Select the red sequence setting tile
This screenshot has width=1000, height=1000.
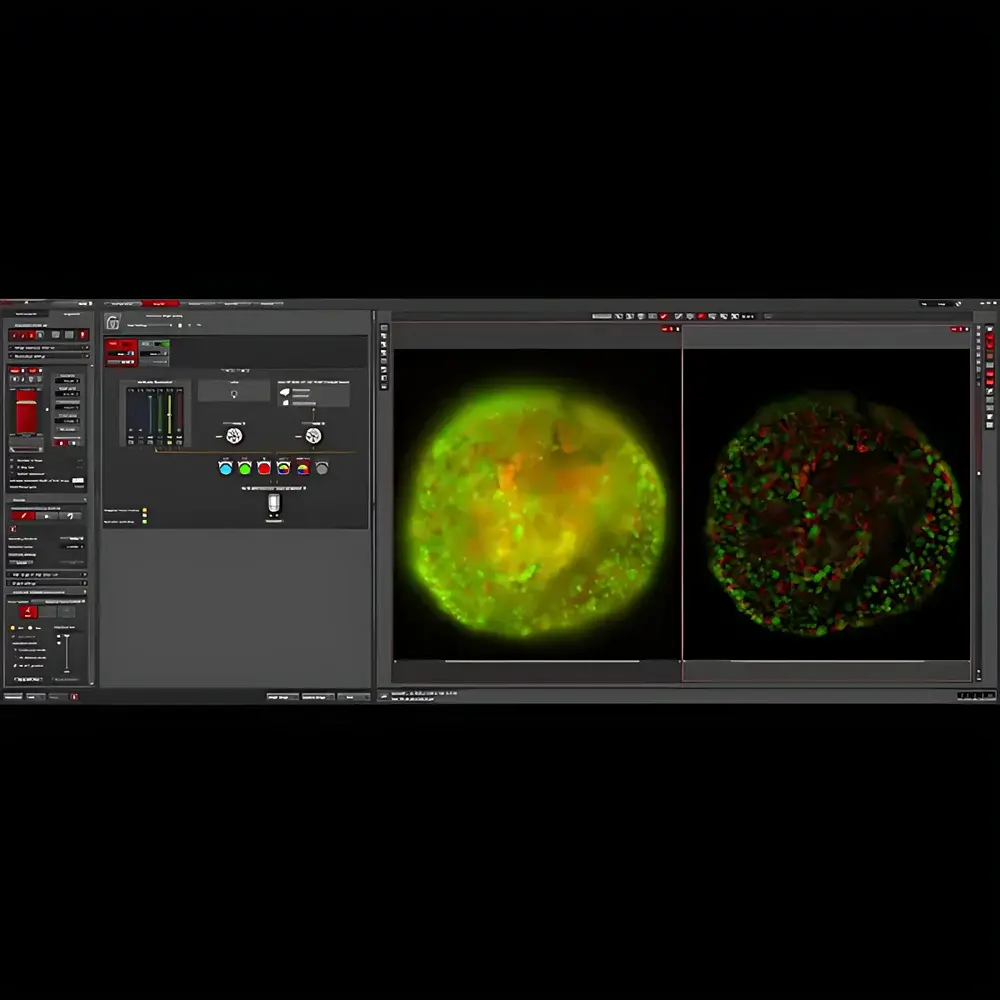pyautogui.click(x=121, y=353)
